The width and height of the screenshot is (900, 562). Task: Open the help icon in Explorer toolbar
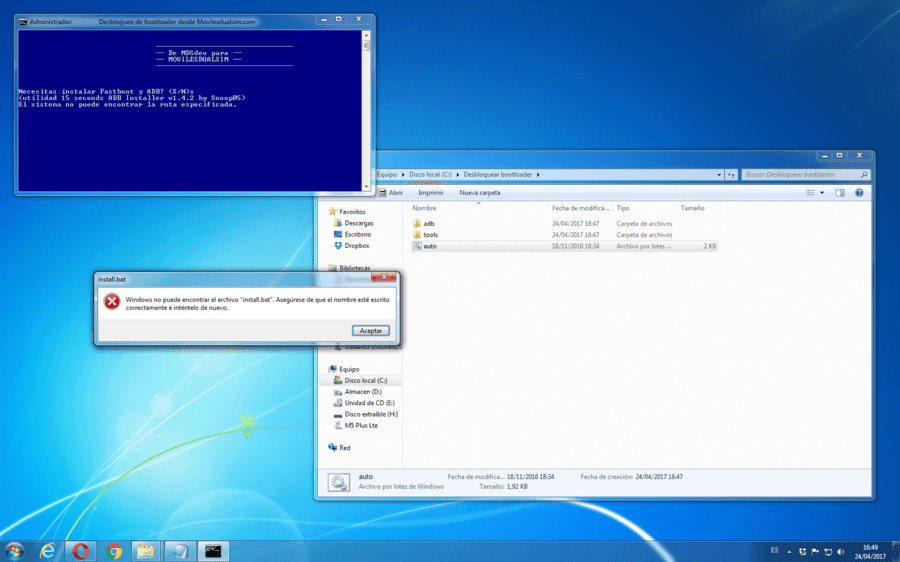[859, 193]
